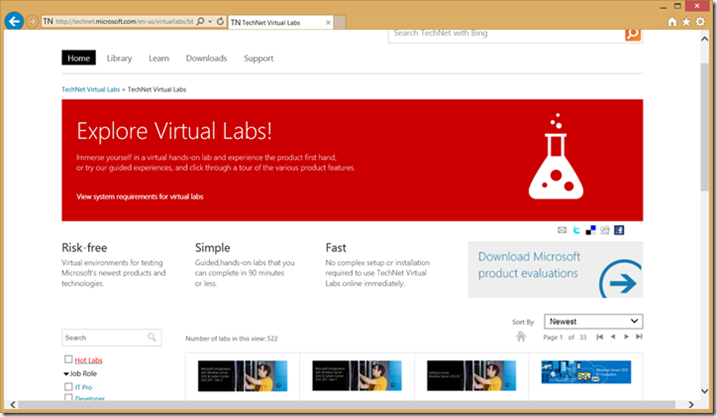This screenshot has width=717, height=417.
Task: Select the Home navigation tab
Action: click(79, 58)
